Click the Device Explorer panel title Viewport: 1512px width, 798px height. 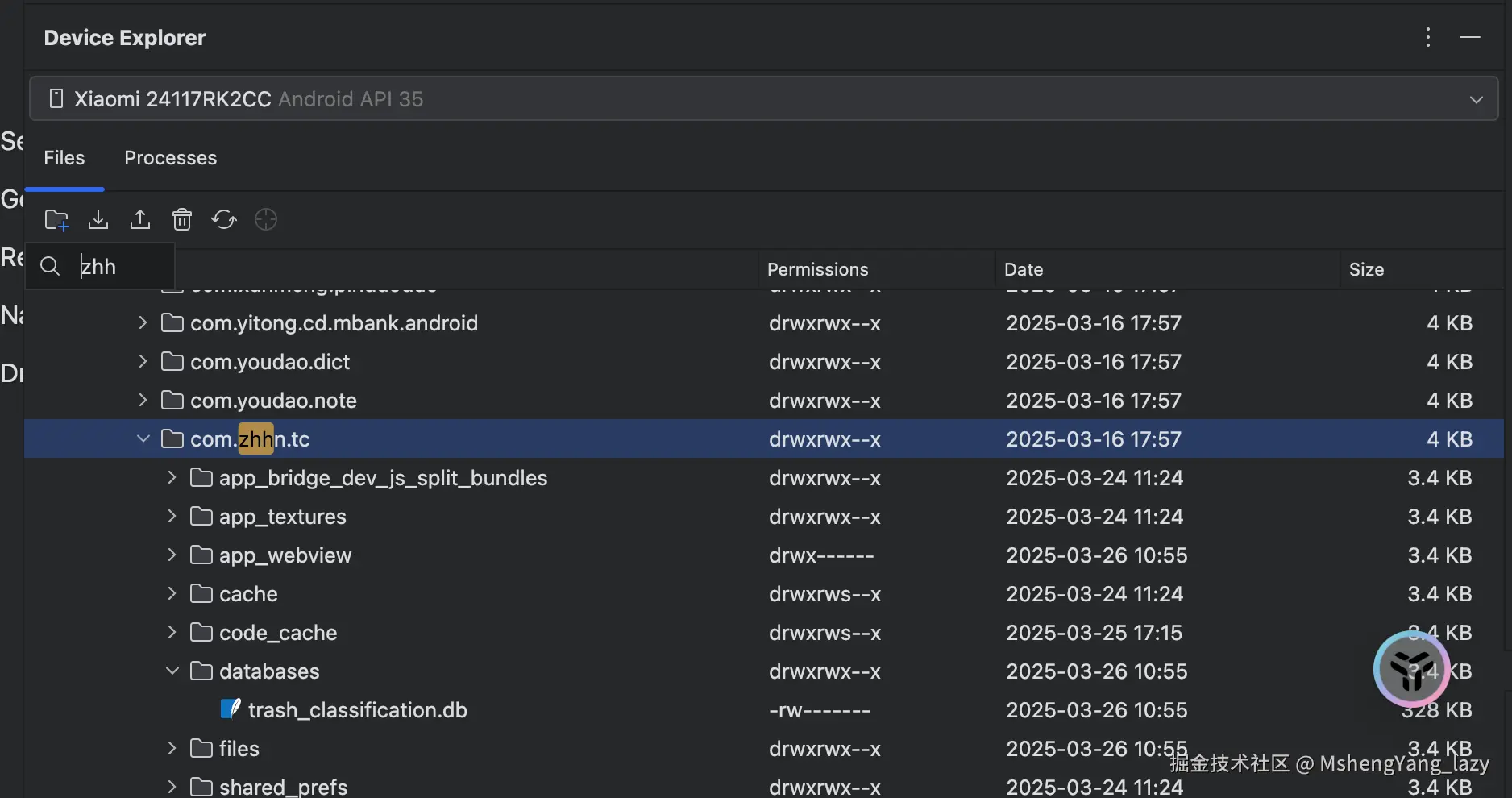coord(125,38)
